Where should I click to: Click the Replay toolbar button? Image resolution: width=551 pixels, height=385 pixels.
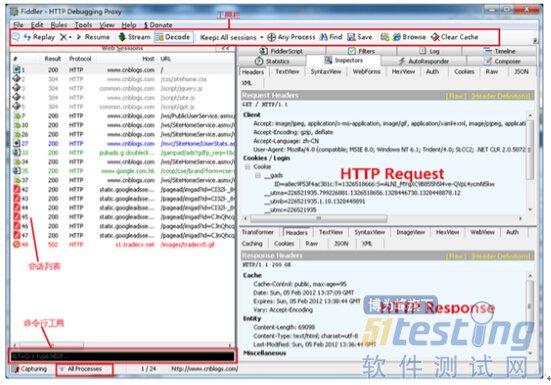tap(39, 37)
